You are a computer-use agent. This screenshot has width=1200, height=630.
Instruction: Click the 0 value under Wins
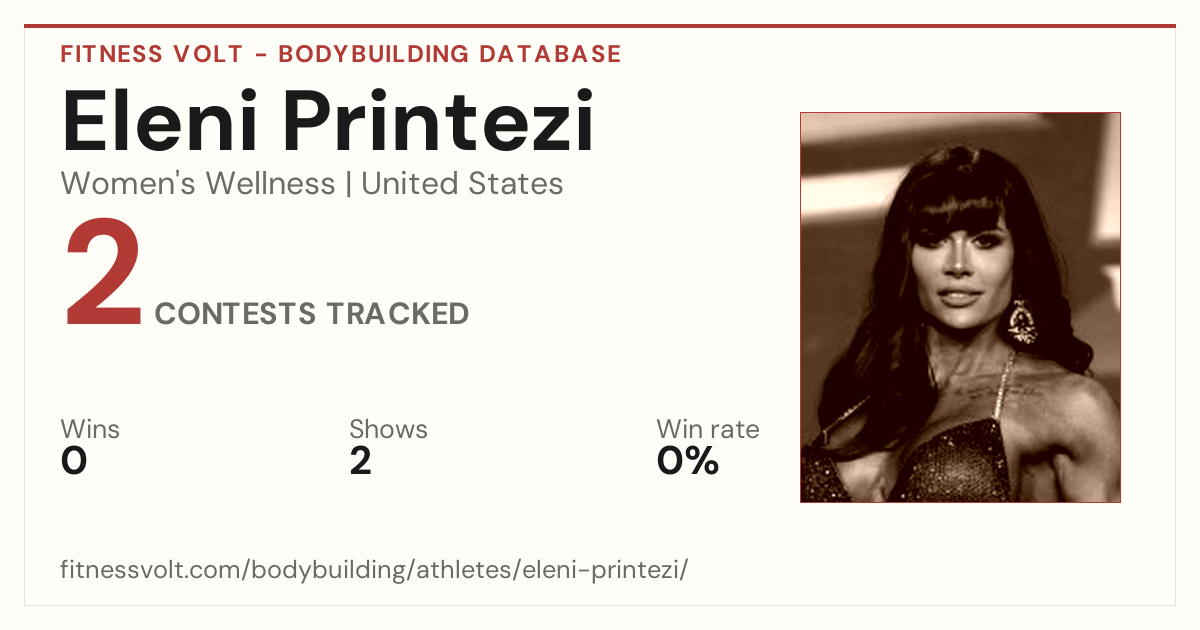pos(74,461)
